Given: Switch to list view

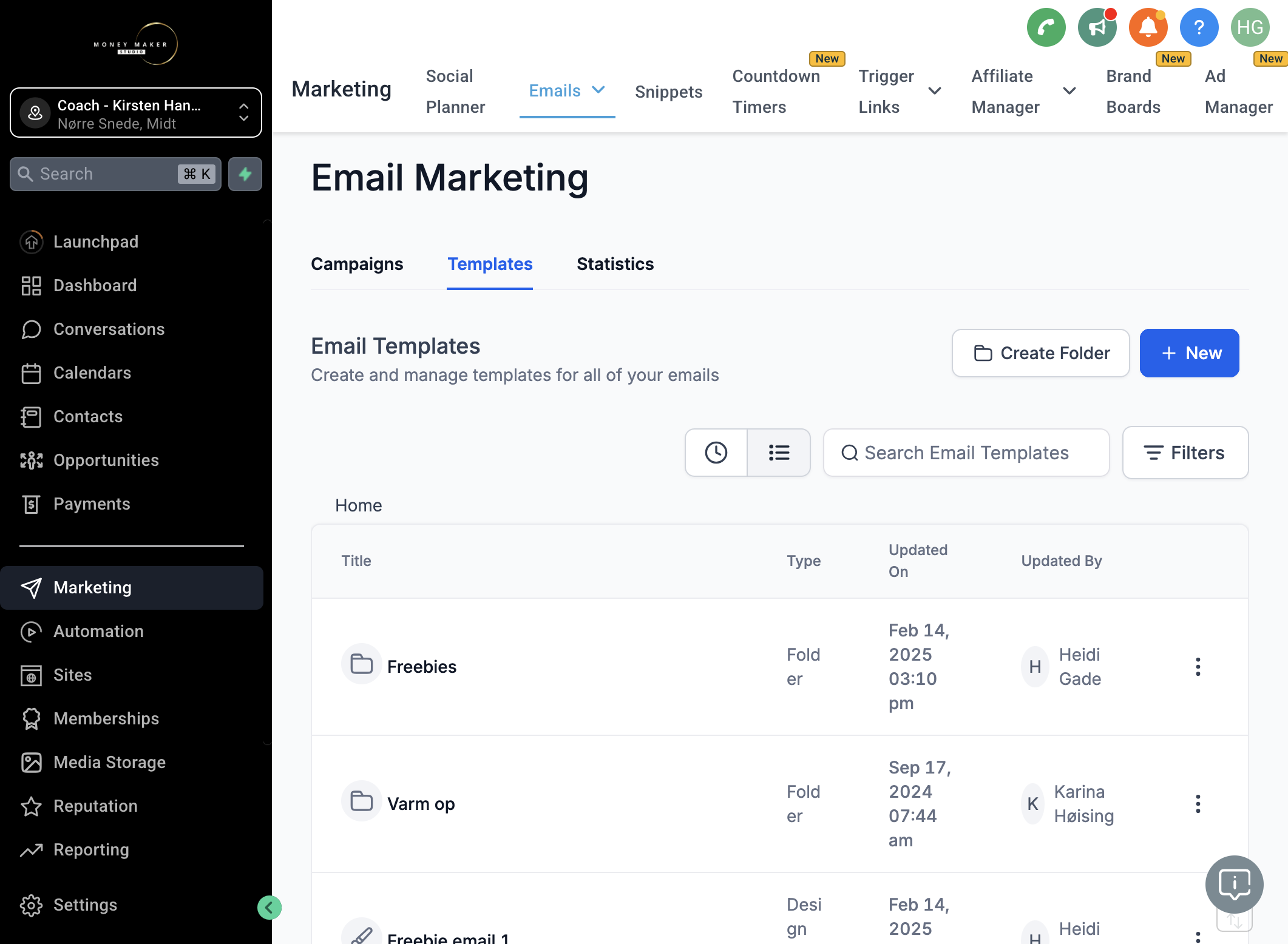Looking at the screenshot, I should (x=779, y=453).
